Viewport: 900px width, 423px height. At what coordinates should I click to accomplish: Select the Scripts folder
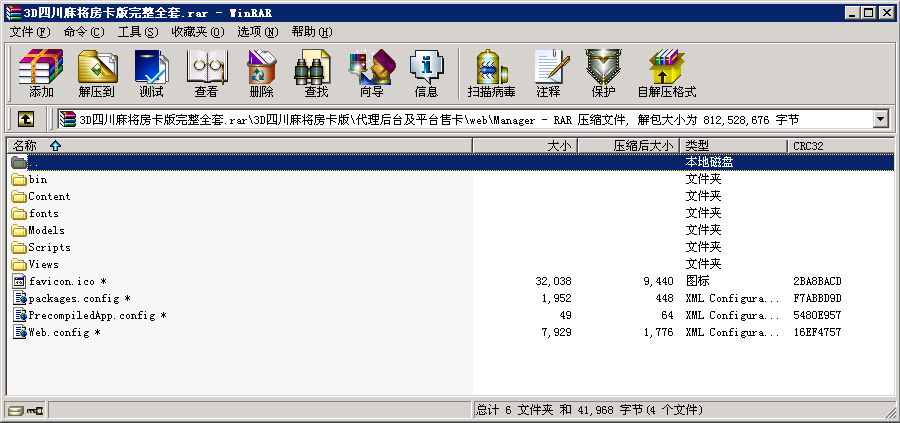[x=49, y=247]
